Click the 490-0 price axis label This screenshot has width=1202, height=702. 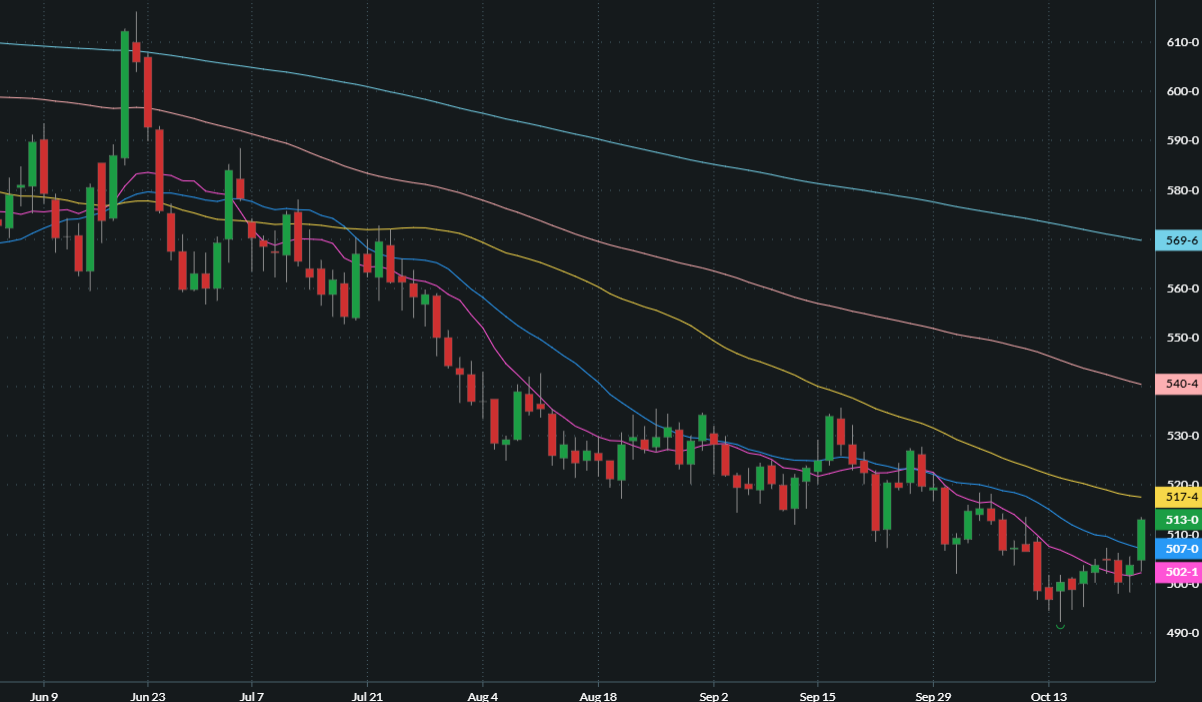1183,633
